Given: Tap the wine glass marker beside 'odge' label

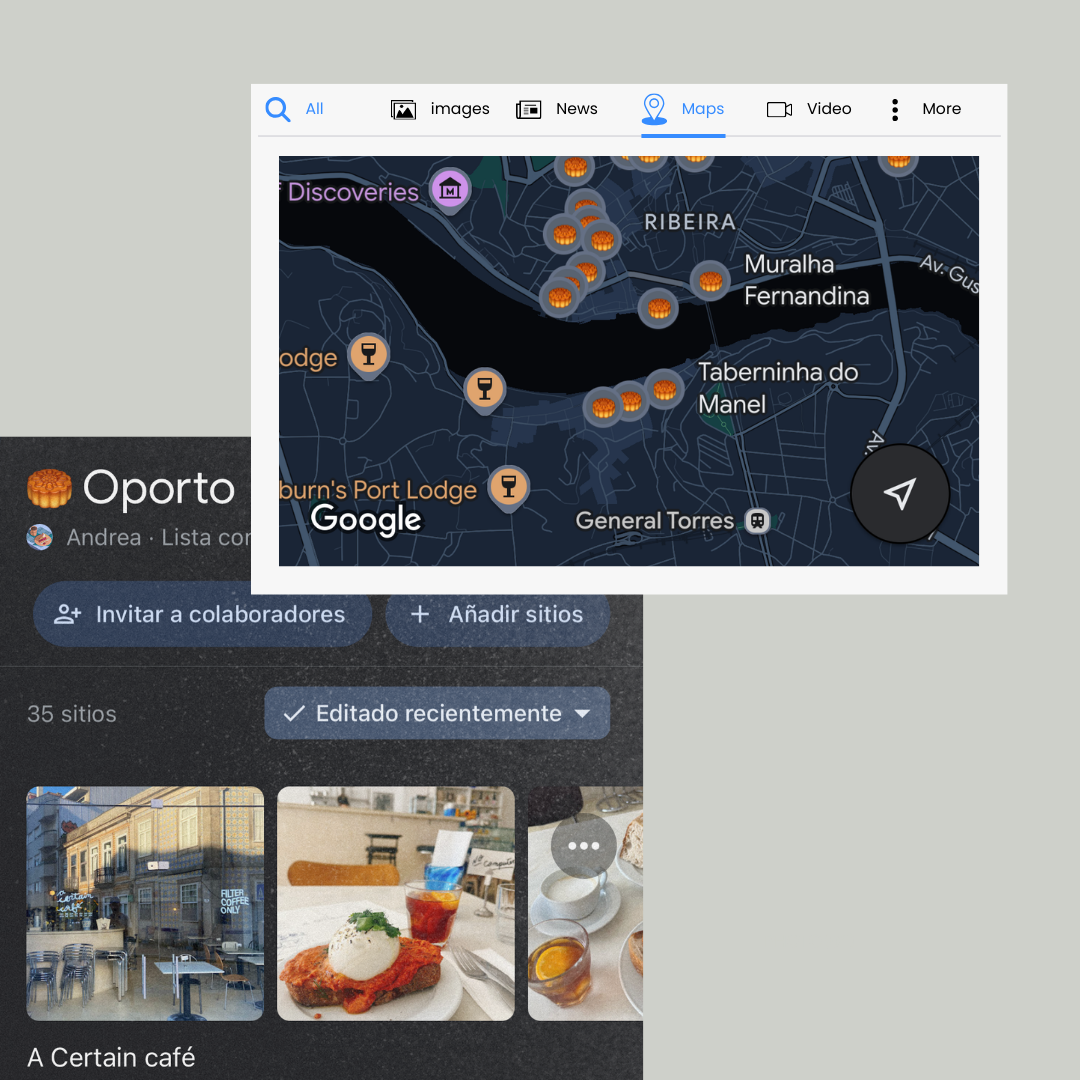Looking at the screenshot, I should pos(368,355).
